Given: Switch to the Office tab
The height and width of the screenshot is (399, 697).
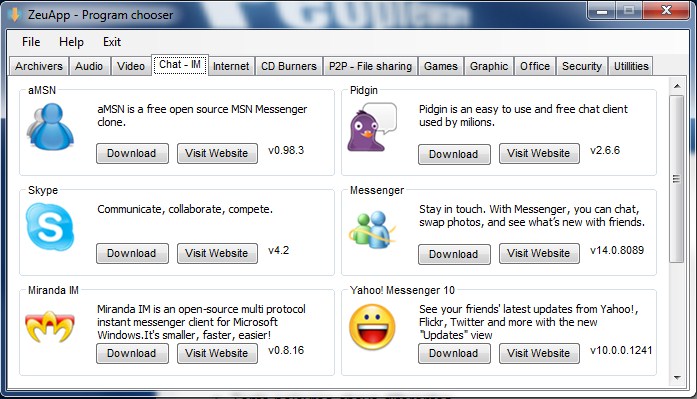Looking at the screenshot, I should point(535,66).
